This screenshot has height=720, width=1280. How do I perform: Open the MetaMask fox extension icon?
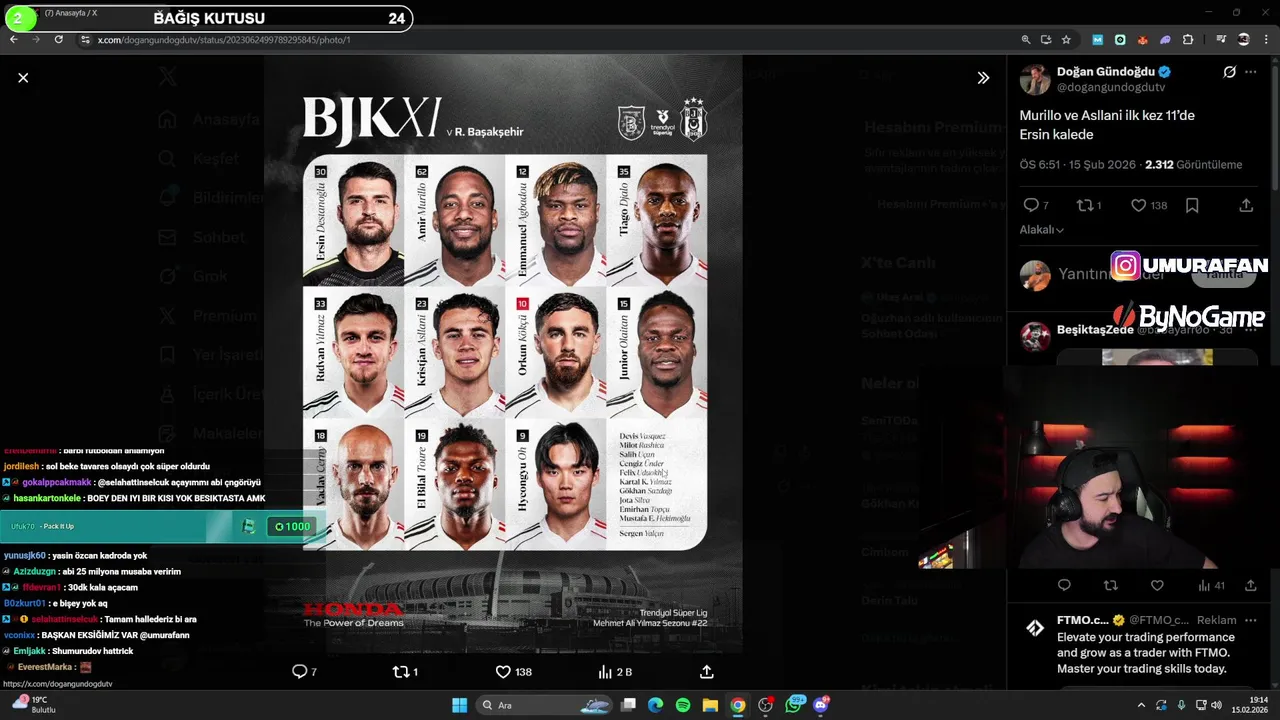1143,40
